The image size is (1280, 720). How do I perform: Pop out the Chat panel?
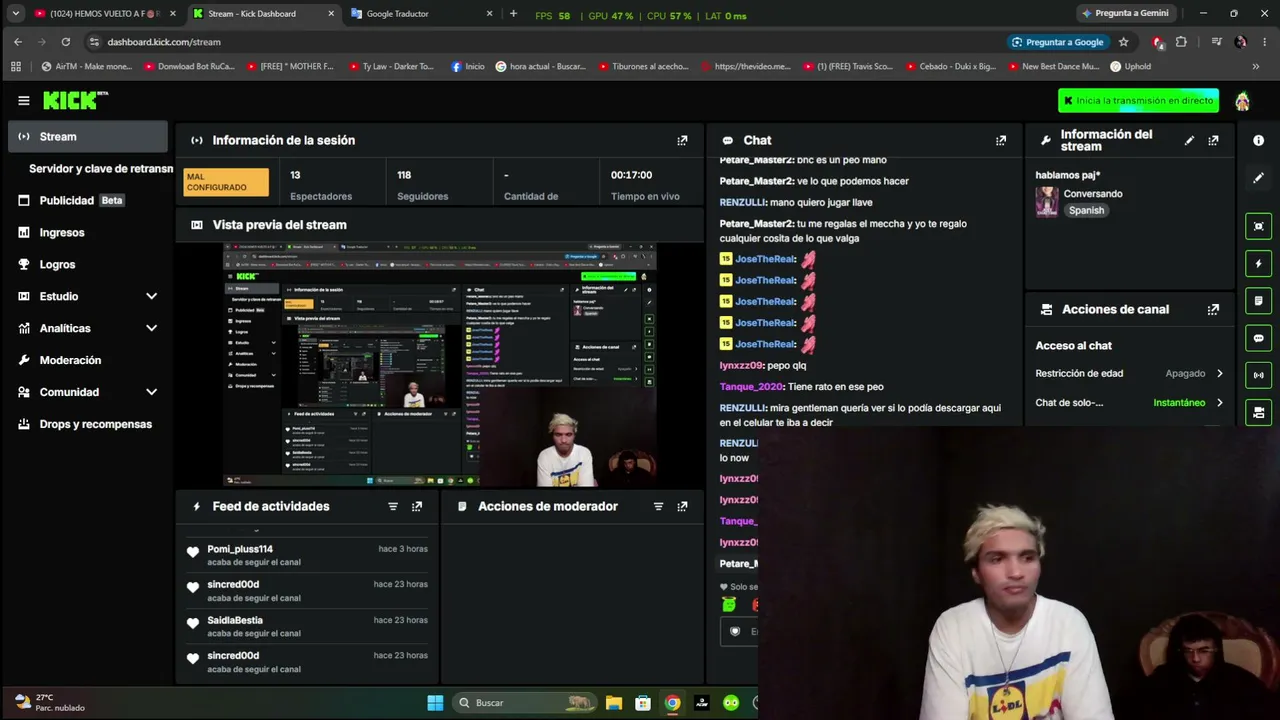(x=1001, y=141)
